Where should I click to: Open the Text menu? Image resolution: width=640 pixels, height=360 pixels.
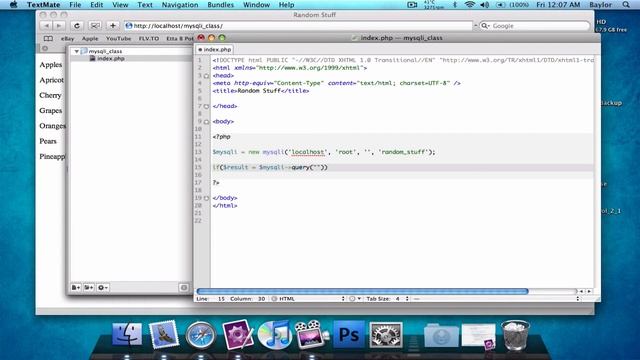(x=144, y=5)
